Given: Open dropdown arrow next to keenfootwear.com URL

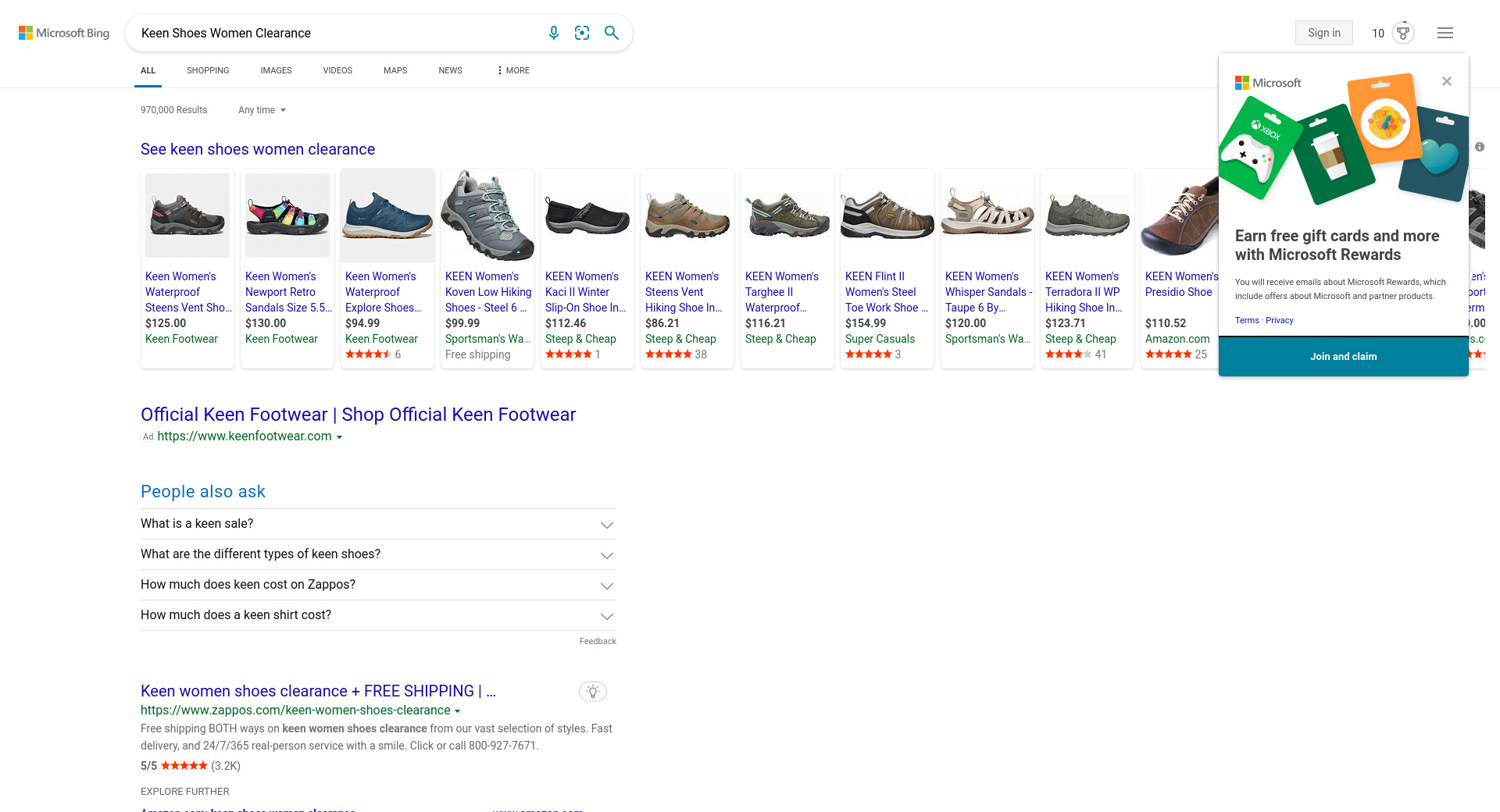Looking at the screenshot, I should [340, 437].
